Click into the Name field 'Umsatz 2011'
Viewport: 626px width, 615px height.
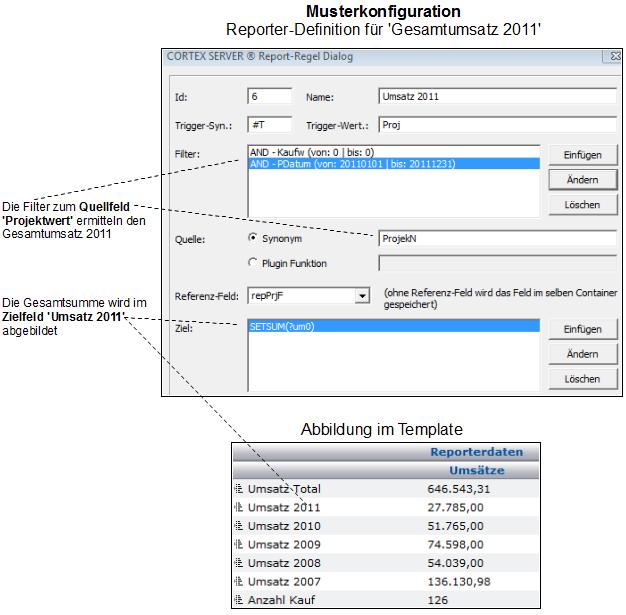coord(497,97)
